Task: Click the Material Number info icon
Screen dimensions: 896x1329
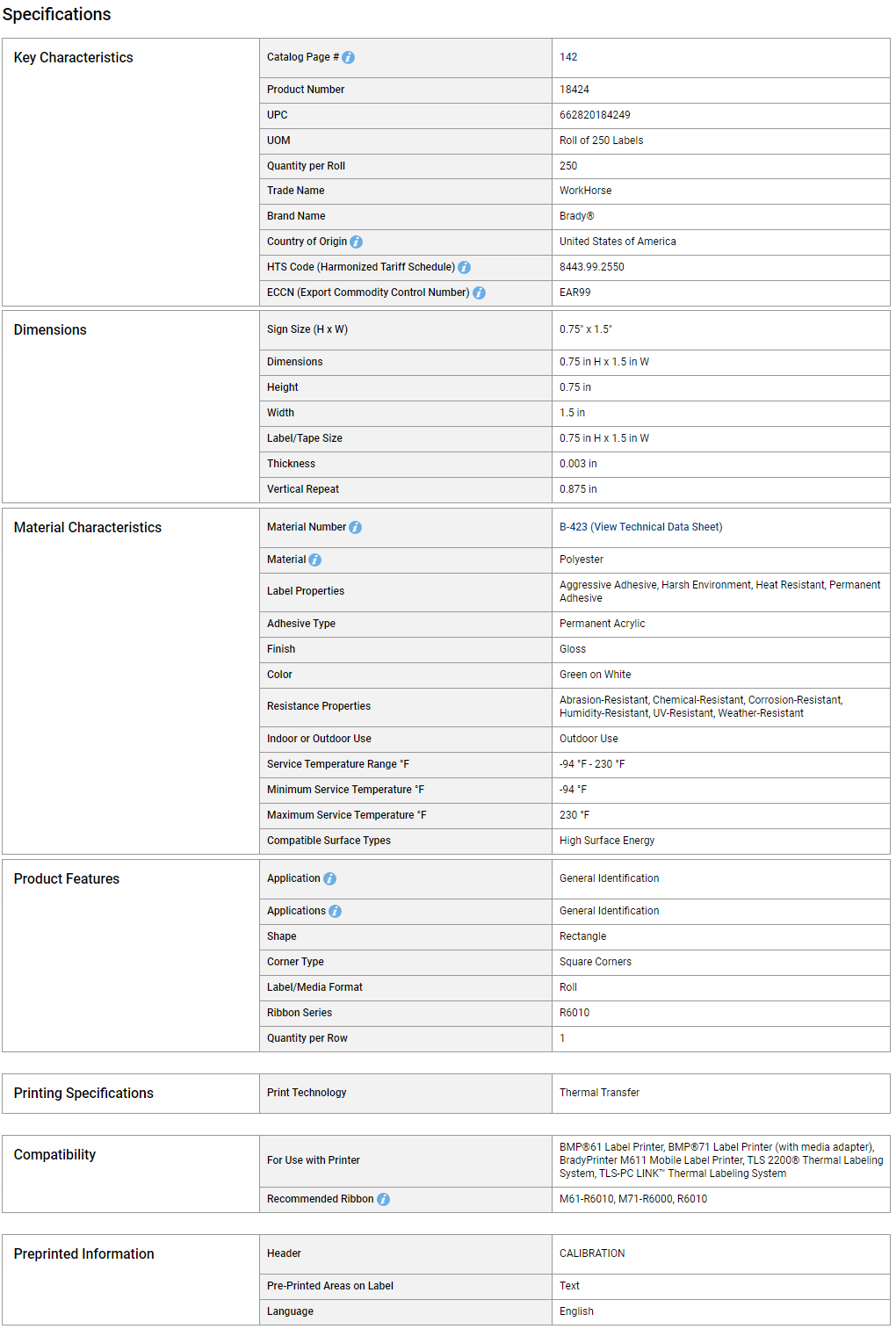Action: (x=355, y=528)
